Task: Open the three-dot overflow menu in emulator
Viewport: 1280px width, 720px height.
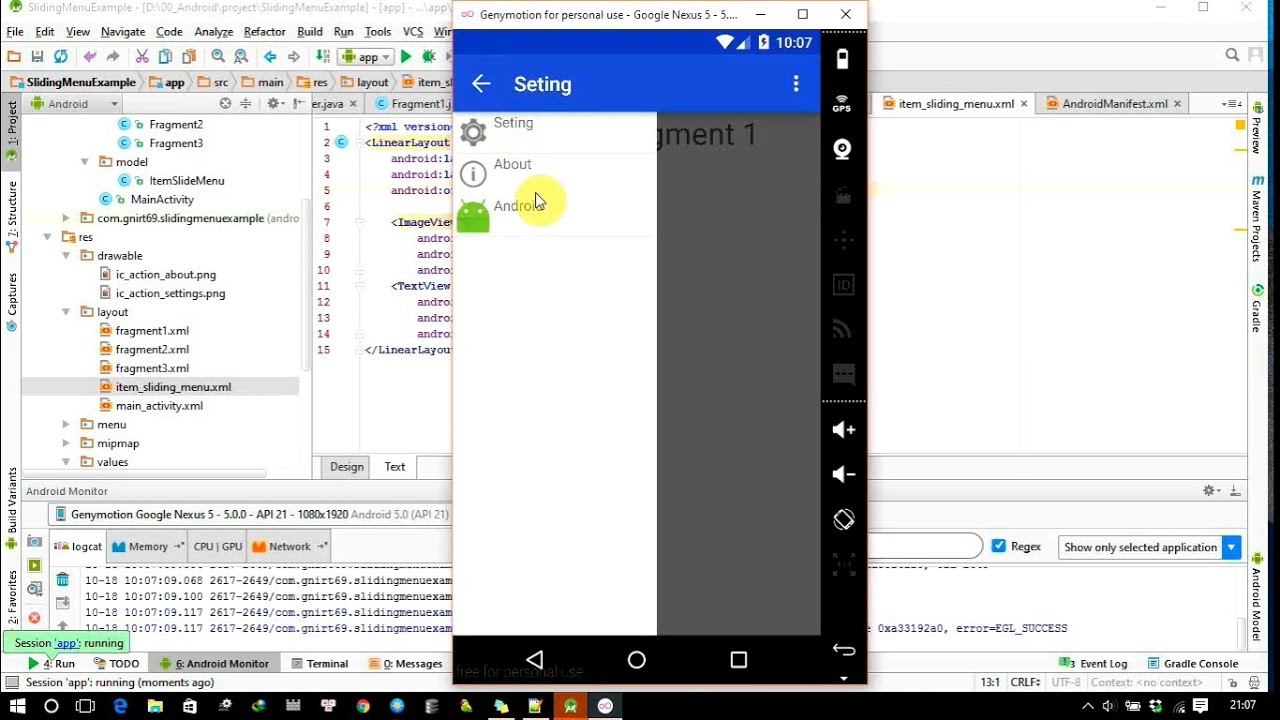Action: (x=796, y=84)
